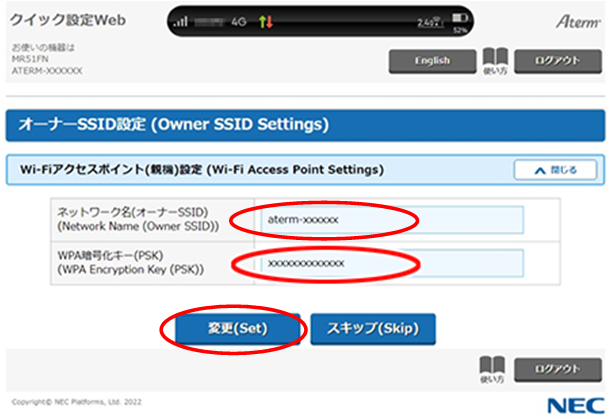Apply changes with the 変更(Set) button
Image resolution: width=611 pixels, height=419 pixels.
tap(238, 329)
